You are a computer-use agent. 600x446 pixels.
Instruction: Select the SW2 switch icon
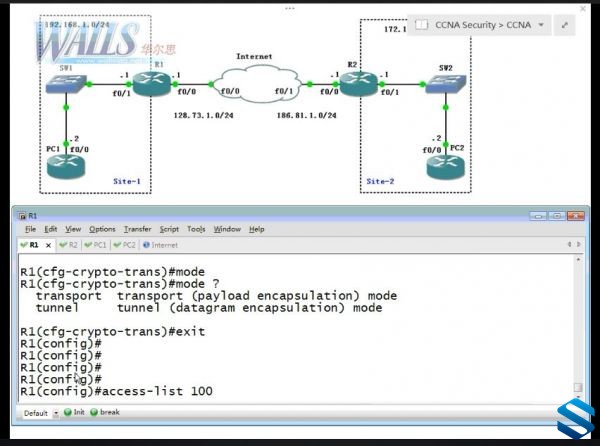click(x=446, y=83)
